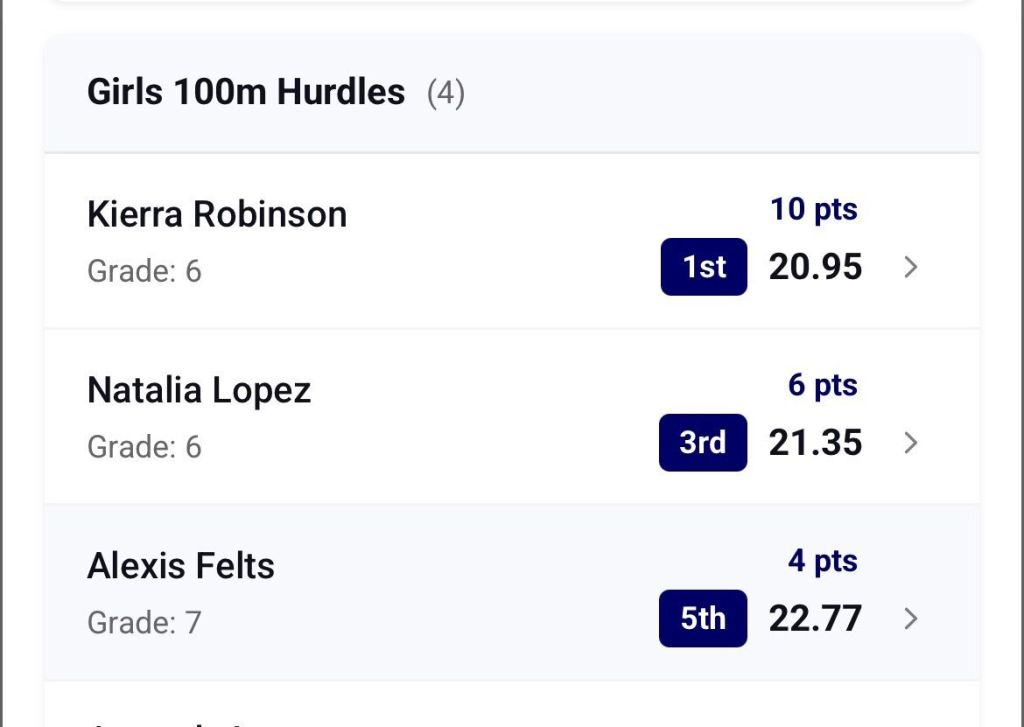Screen dimensions: 1024x727
Task: Select the 6 pts score label
Action: tap(822, 385)
